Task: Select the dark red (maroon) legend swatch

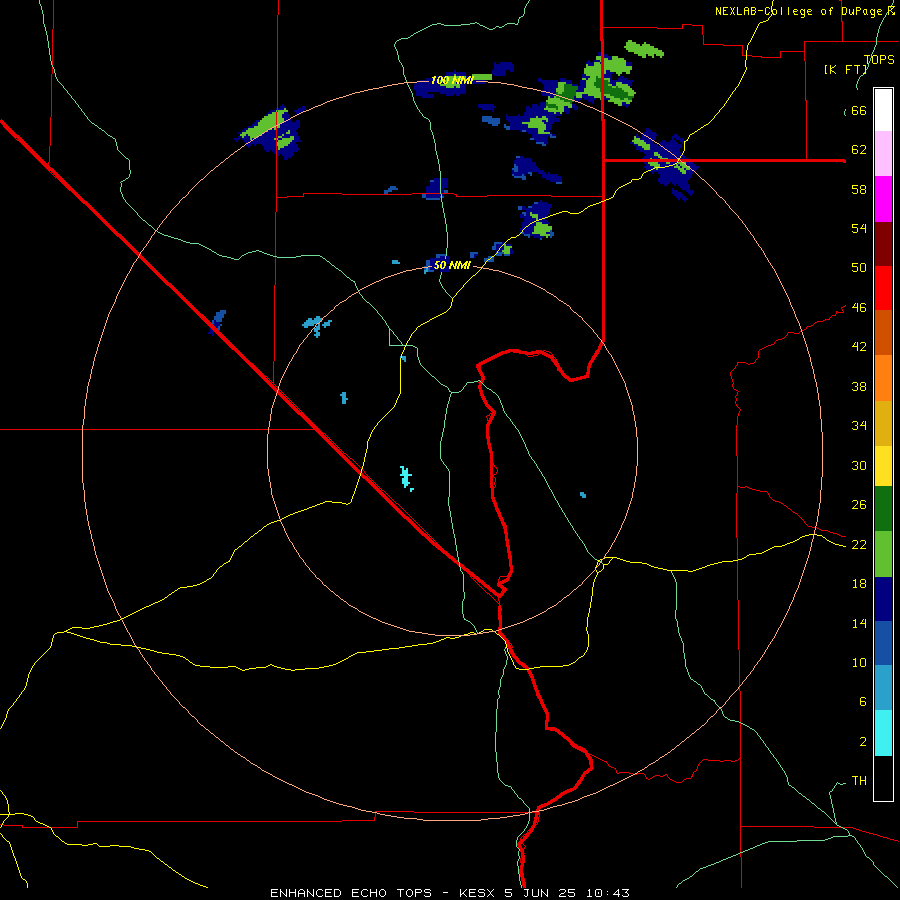Action: coord(883,244)
